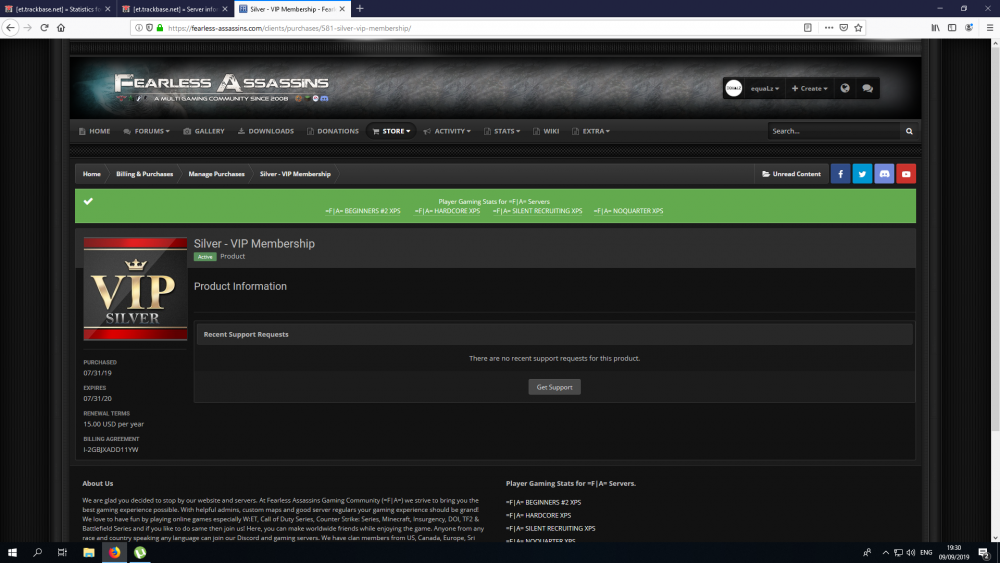1000x563 pixels.
Task: Open notifications globe icon in header
Action: [845, 88]
